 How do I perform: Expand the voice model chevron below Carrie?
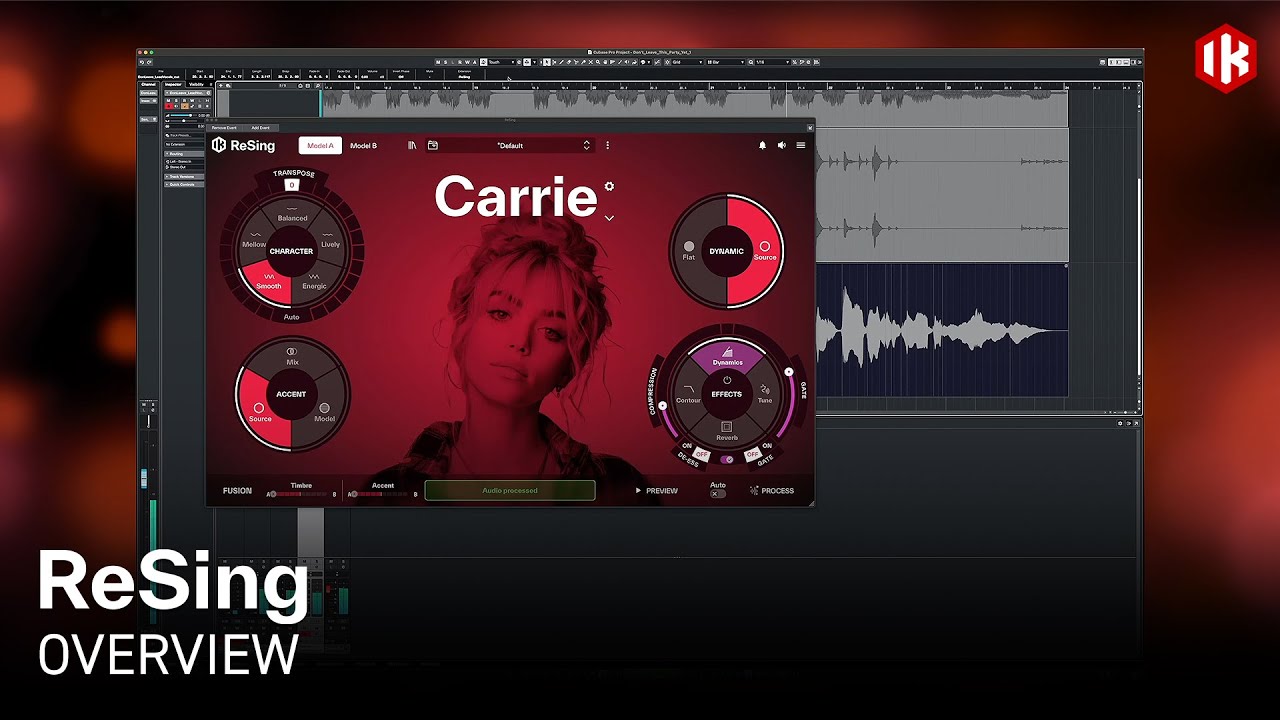[609, 217]
